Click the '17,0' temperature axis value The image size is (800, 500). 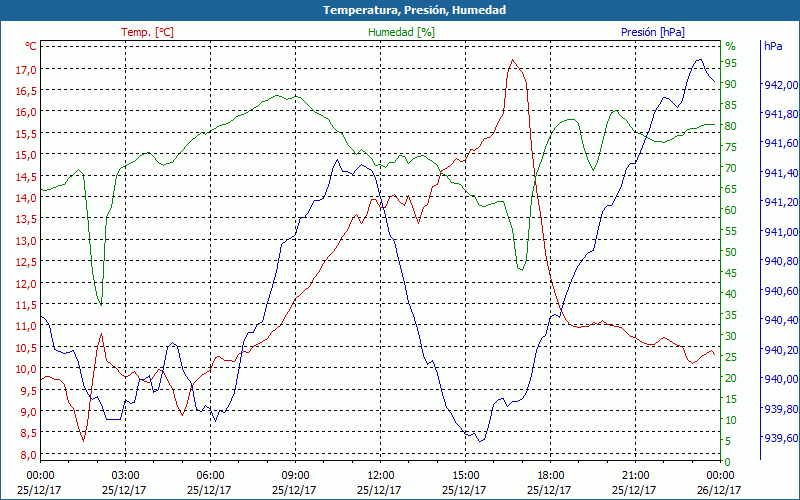(x=27, y=69)
